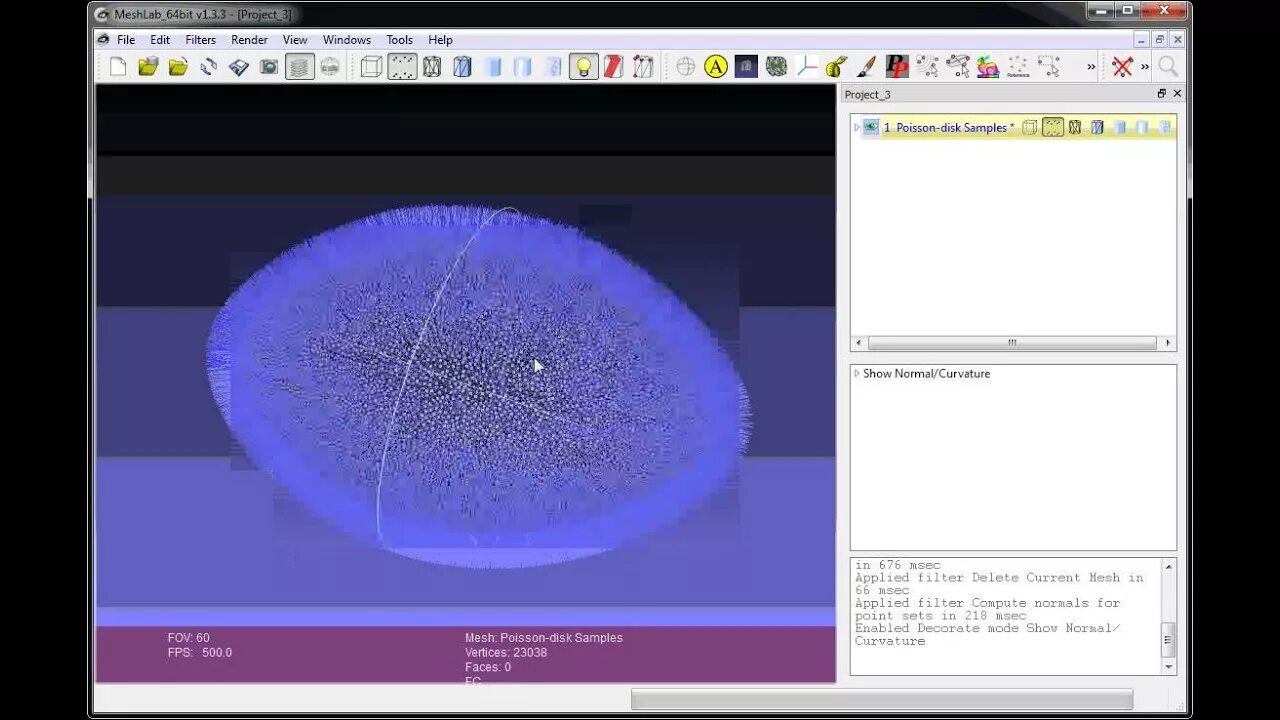Select the Bounding Box render mode icon

point(371,66)
